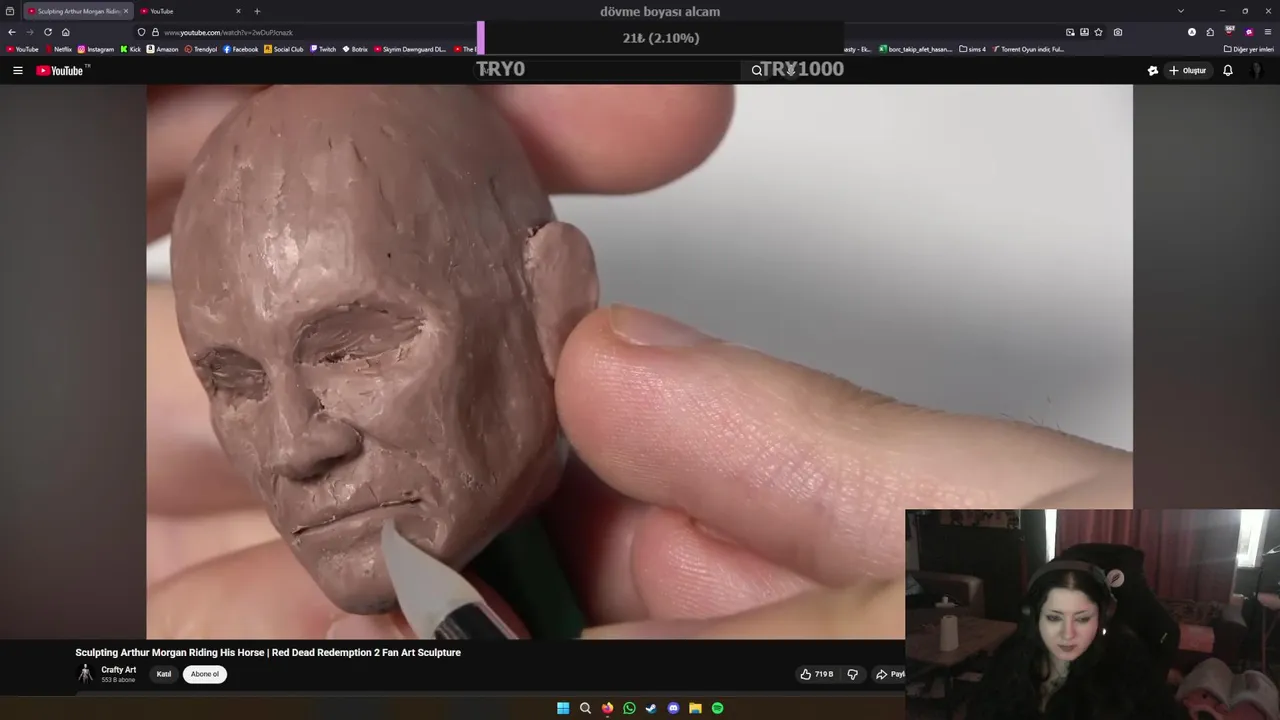Open the YouTube bookmark in bookmarks bar
Screen dimensions: 1280x720
[22, 49]
